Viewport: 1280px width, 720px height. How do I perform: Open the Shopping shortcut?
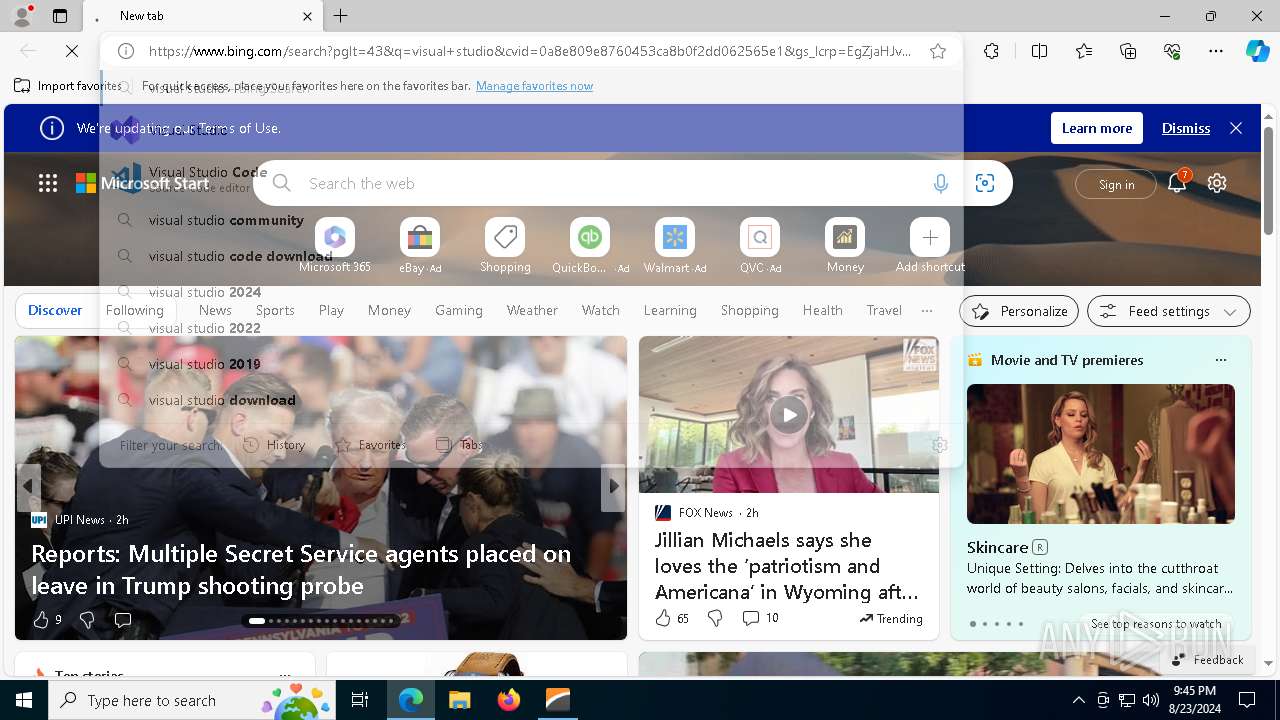[505, 245]
